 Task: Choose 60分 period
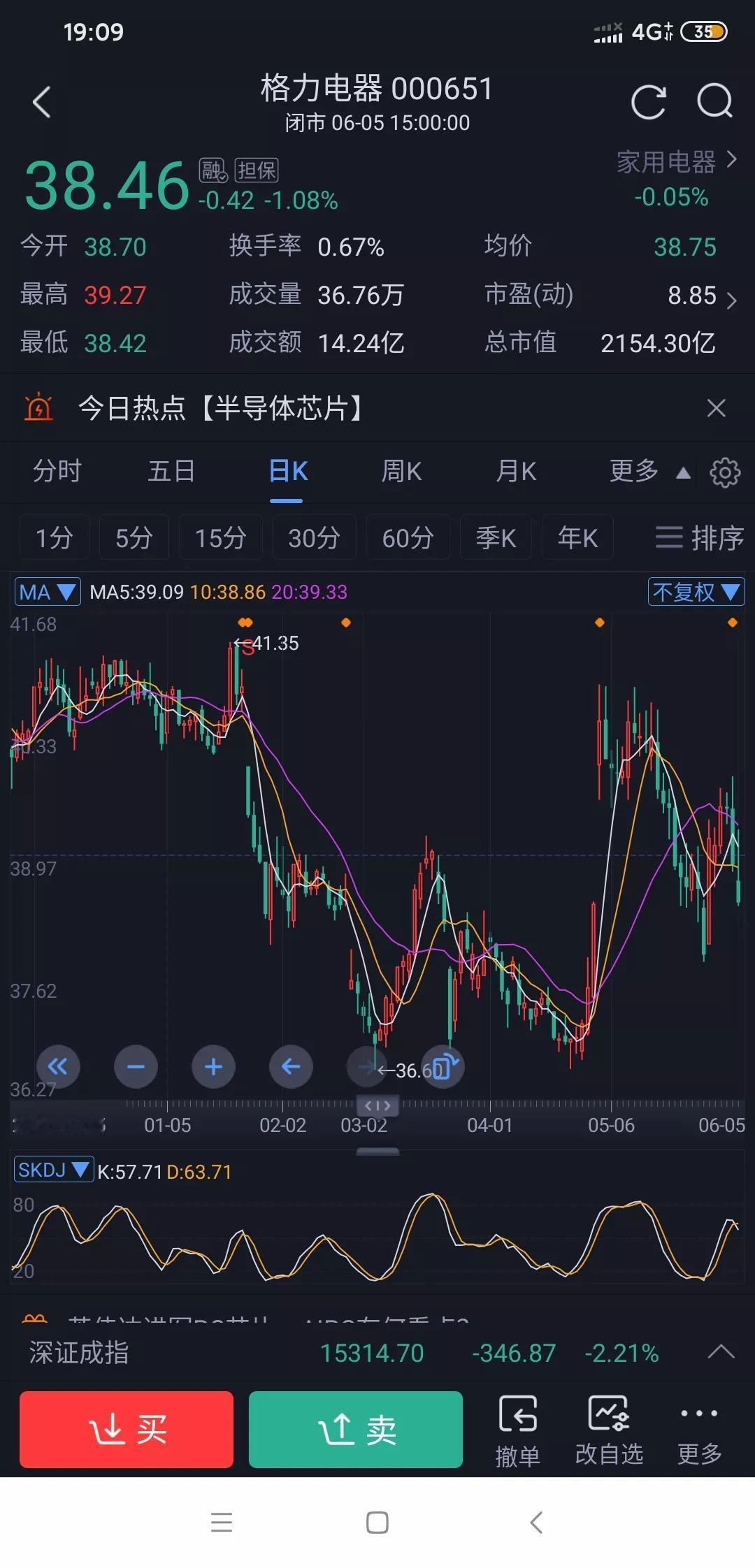(x=408, y=537)
